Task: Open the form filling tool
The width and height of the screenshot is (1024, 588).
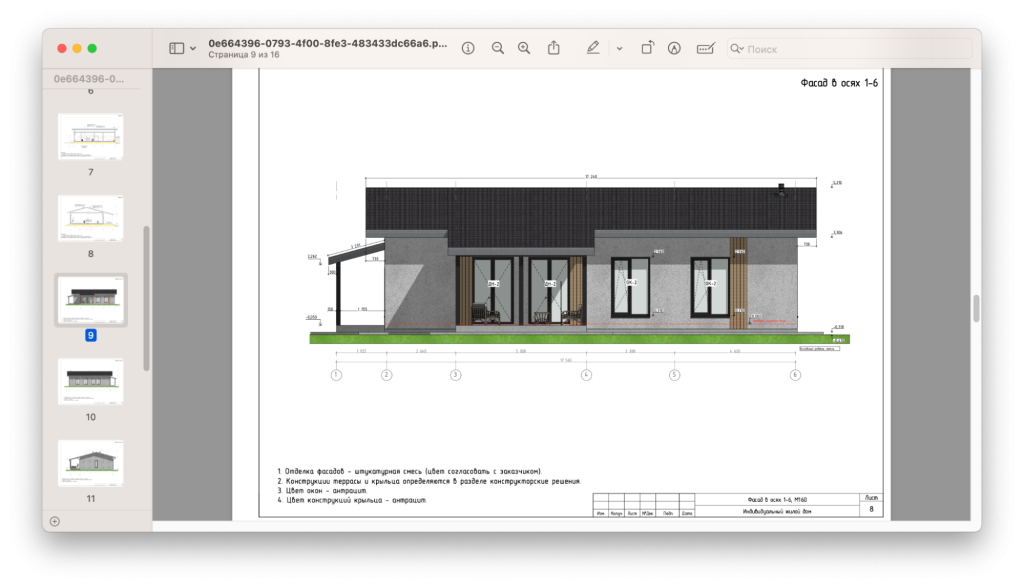Action: pos(705,48)
